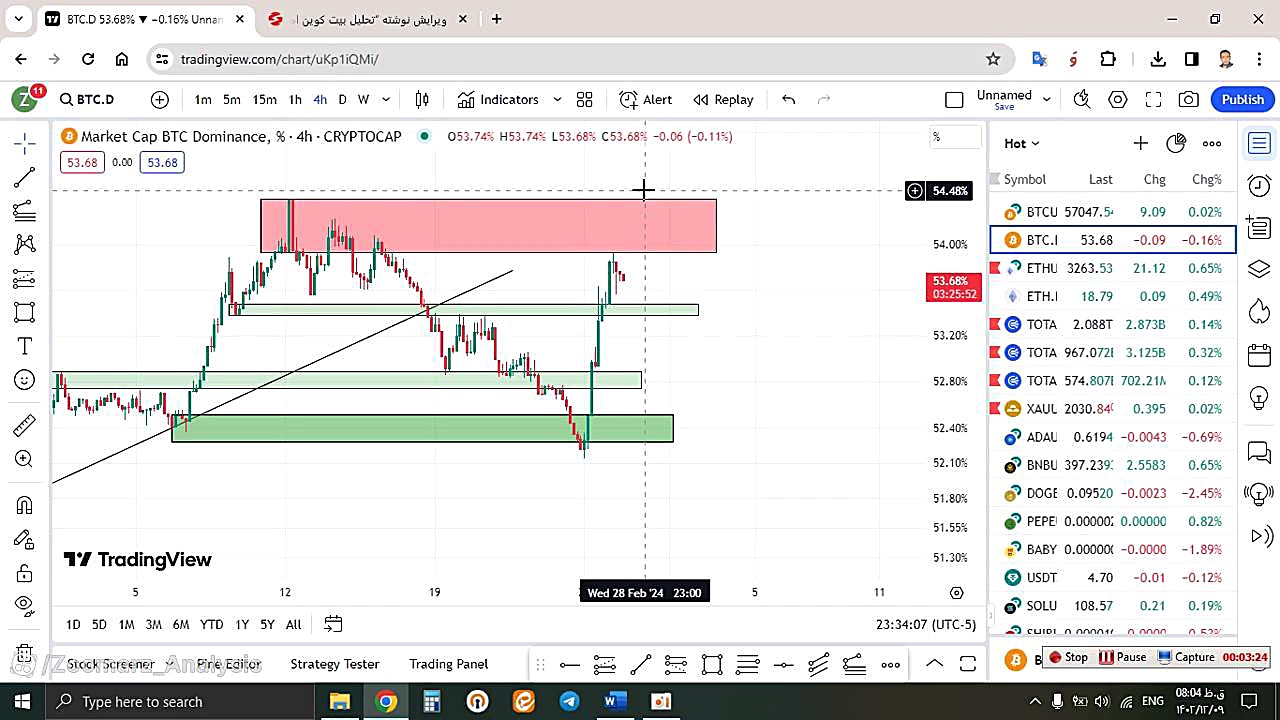Take a chart snapshot with camera

click(x=1188, y=99)
